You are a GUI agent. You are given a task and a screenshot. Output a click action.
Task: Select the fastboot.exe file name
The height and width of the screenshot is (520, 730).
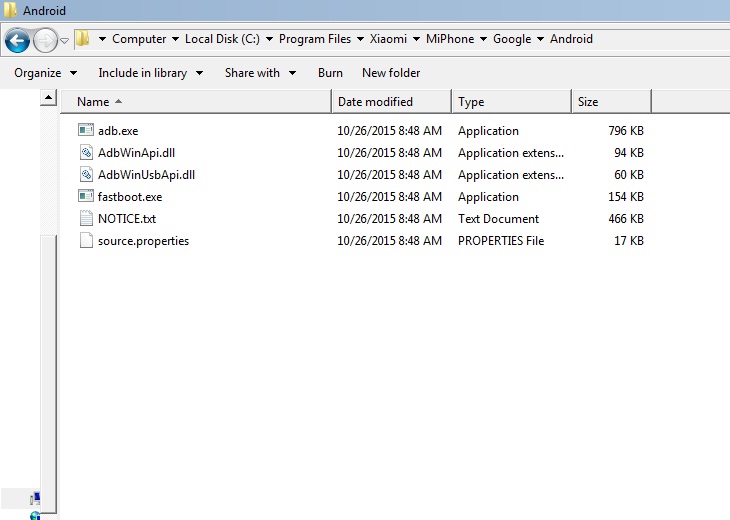(x=130, y=197)
